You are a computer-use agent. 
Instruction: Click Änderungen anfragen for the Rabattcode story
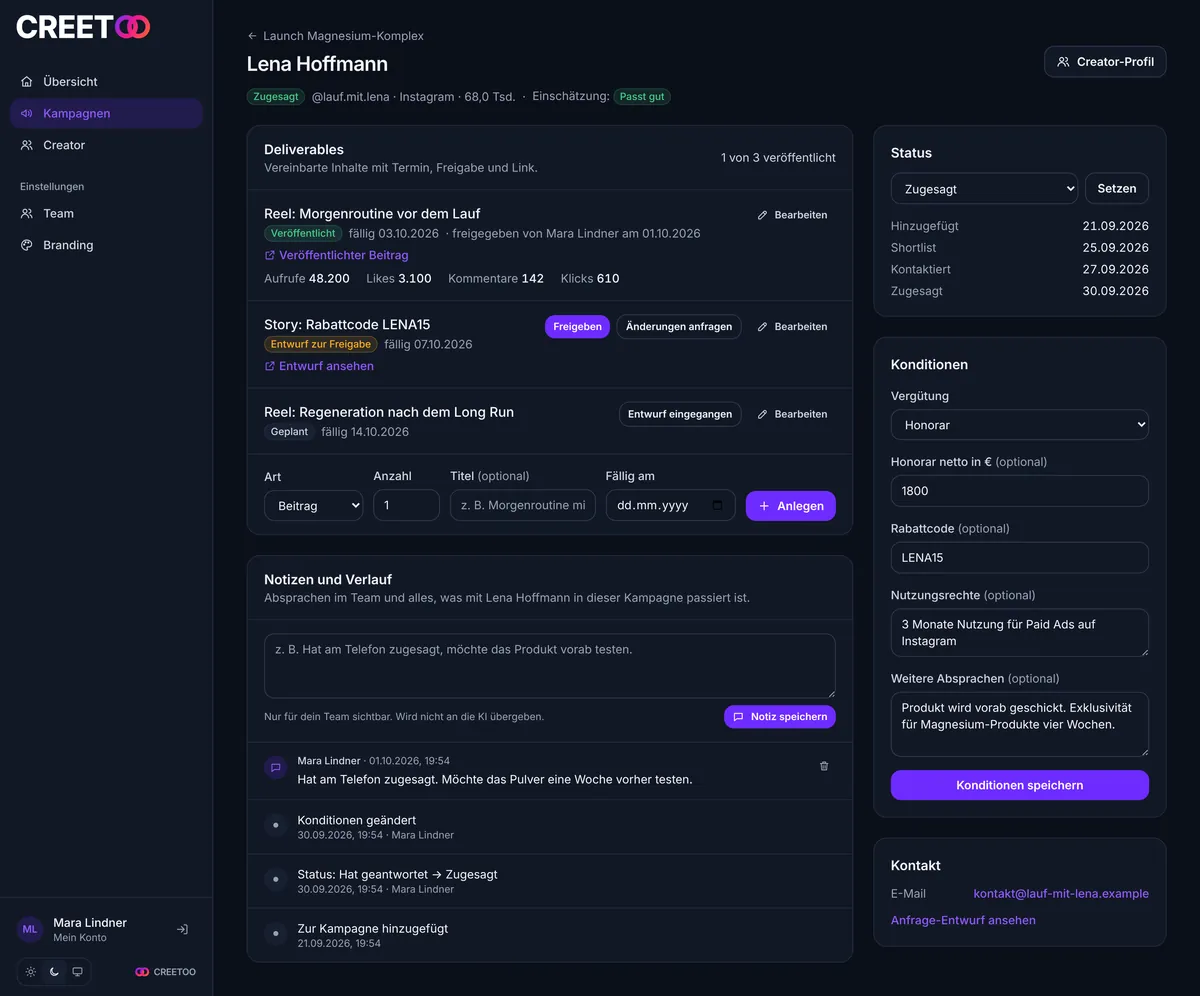(679, 327)
